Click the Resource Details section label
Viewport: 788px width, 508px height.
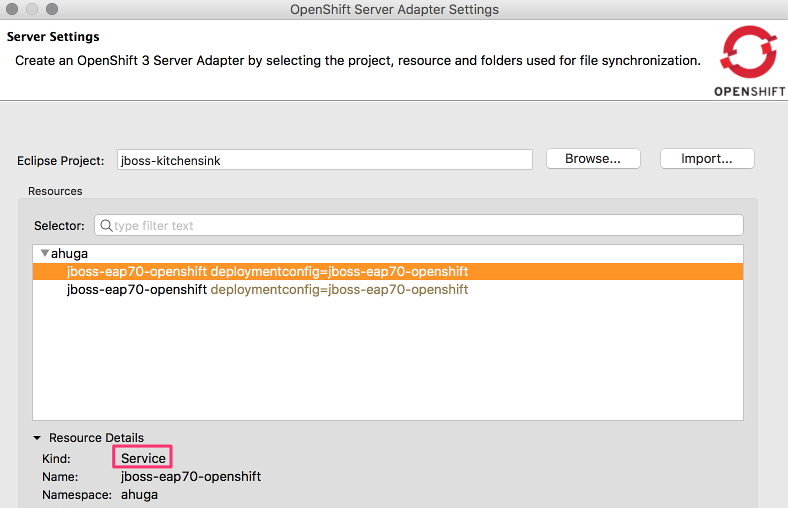(96, 438)
